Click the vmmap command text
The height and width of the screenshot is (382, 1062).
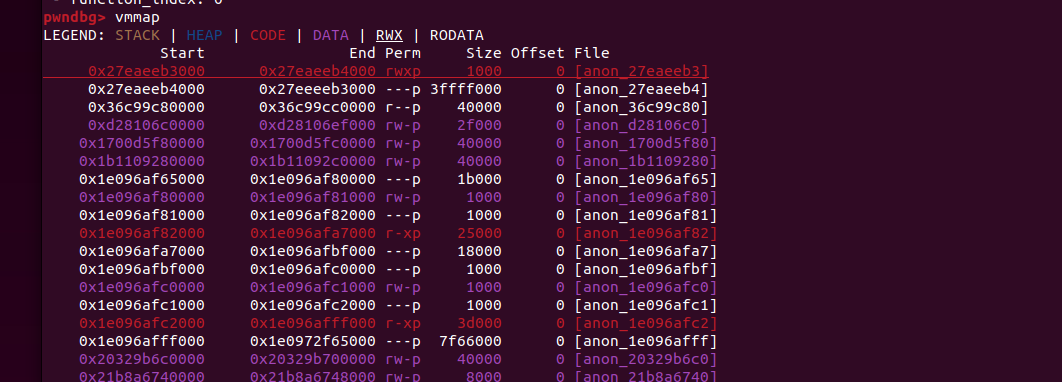[137, 18]
